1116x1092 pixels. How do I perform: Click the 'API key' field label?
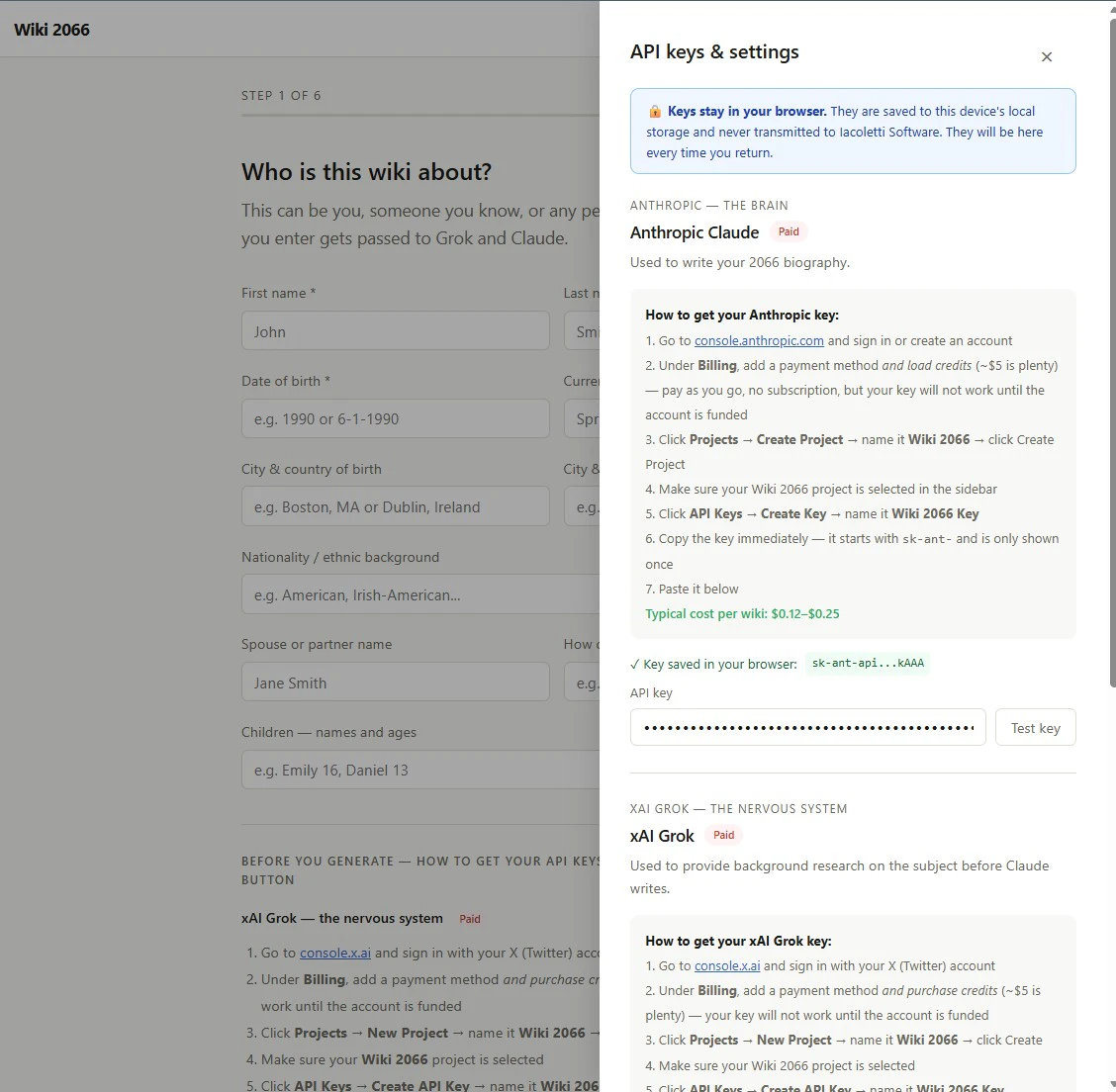click(651, 693)
